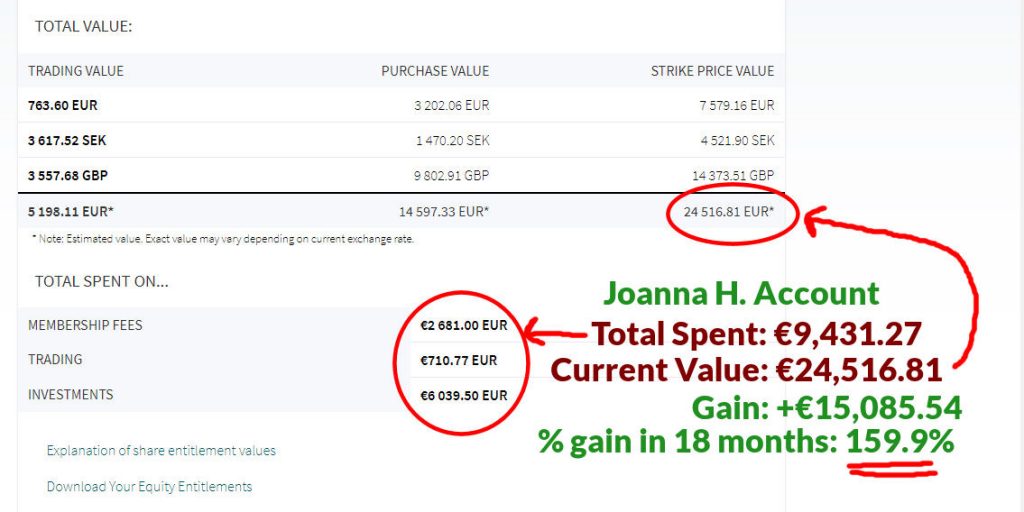Click the 3 617.52 SEK trading value

coord(67,140)
